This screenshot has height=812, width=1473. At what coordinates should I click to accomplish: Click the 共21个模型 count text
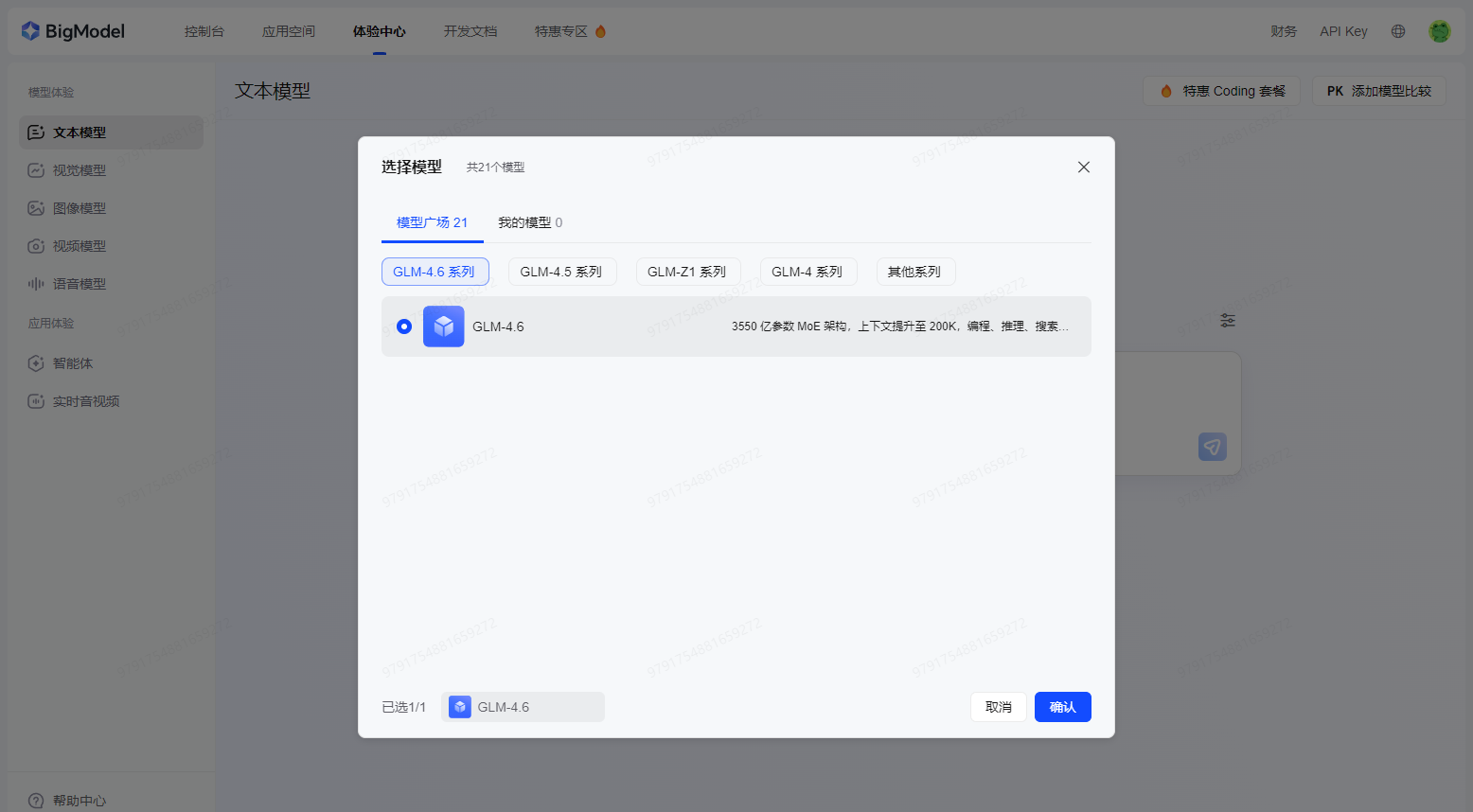tap(496, 168)
